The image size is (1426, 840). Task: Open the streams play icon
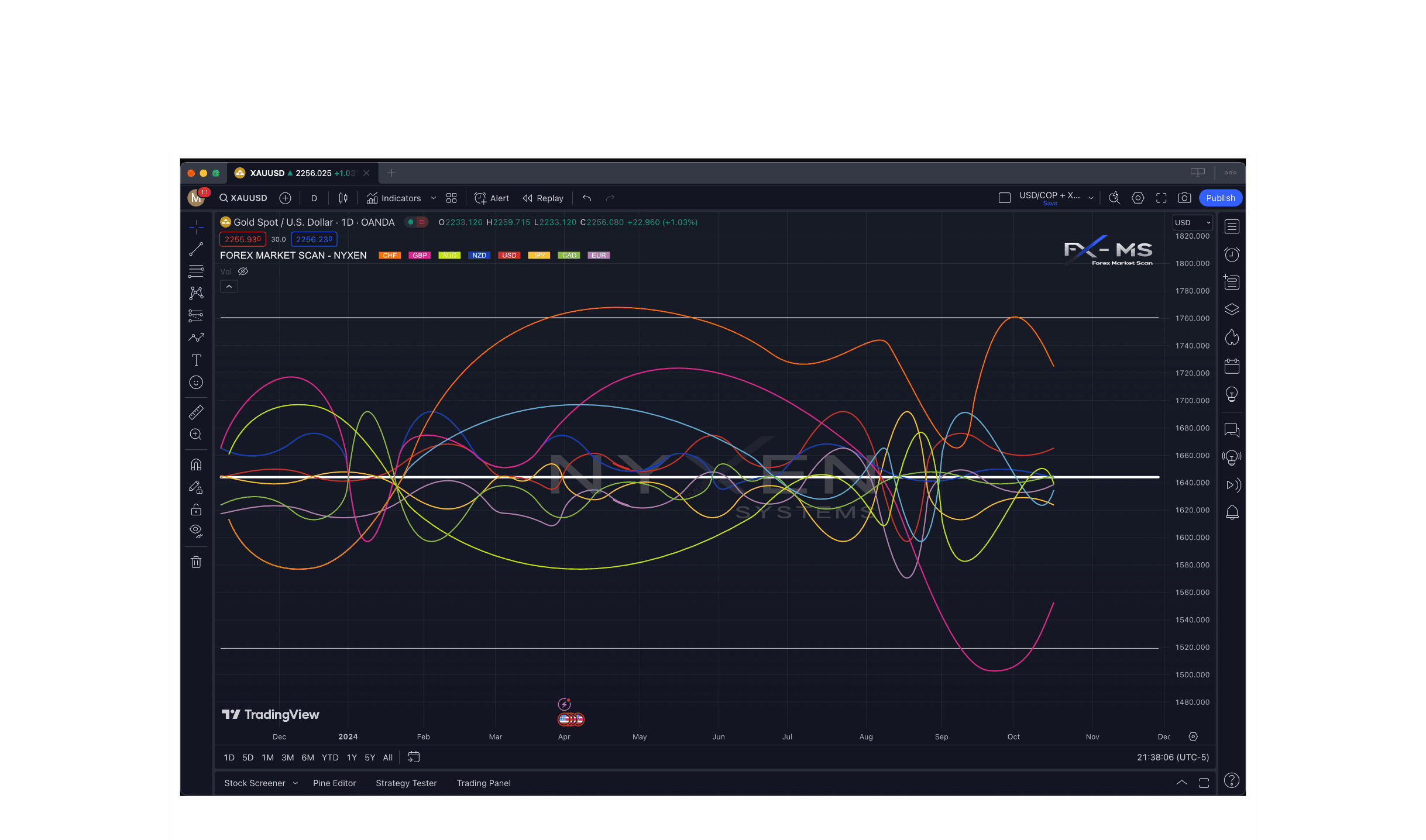pos(1233,485)
